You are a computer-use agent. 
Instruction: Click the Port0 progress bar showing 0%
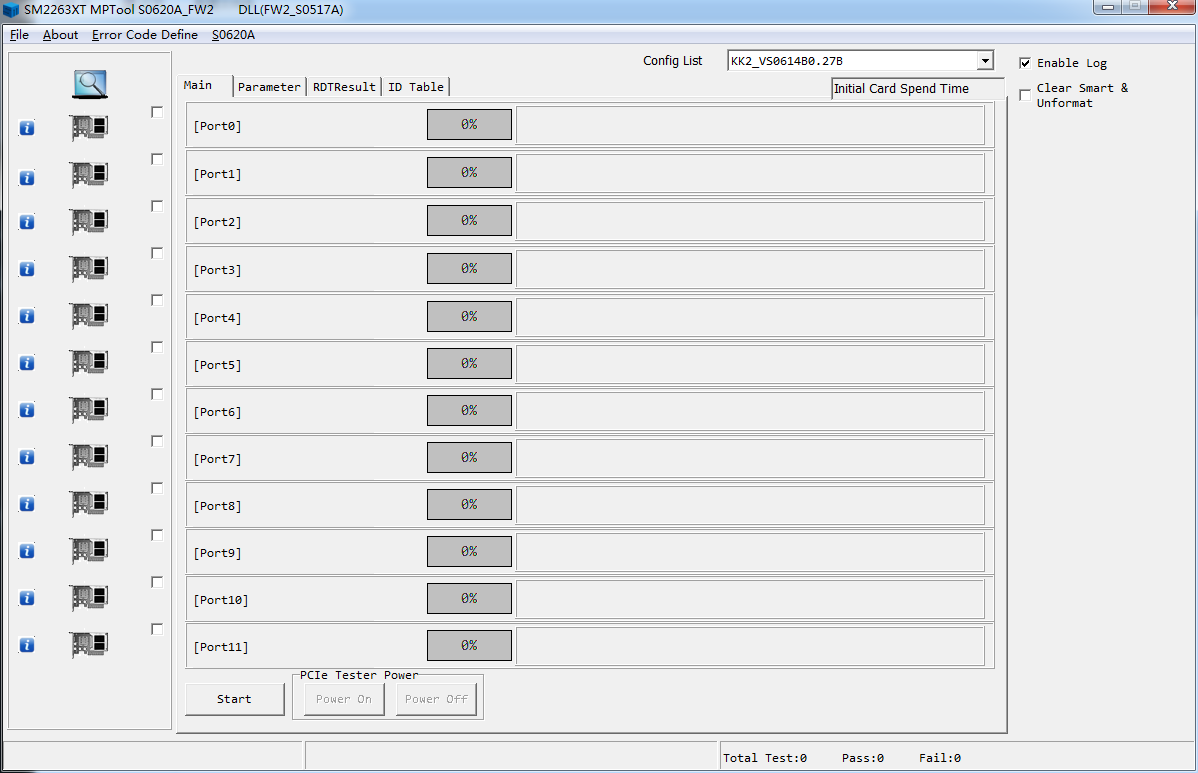click(469, 125)
